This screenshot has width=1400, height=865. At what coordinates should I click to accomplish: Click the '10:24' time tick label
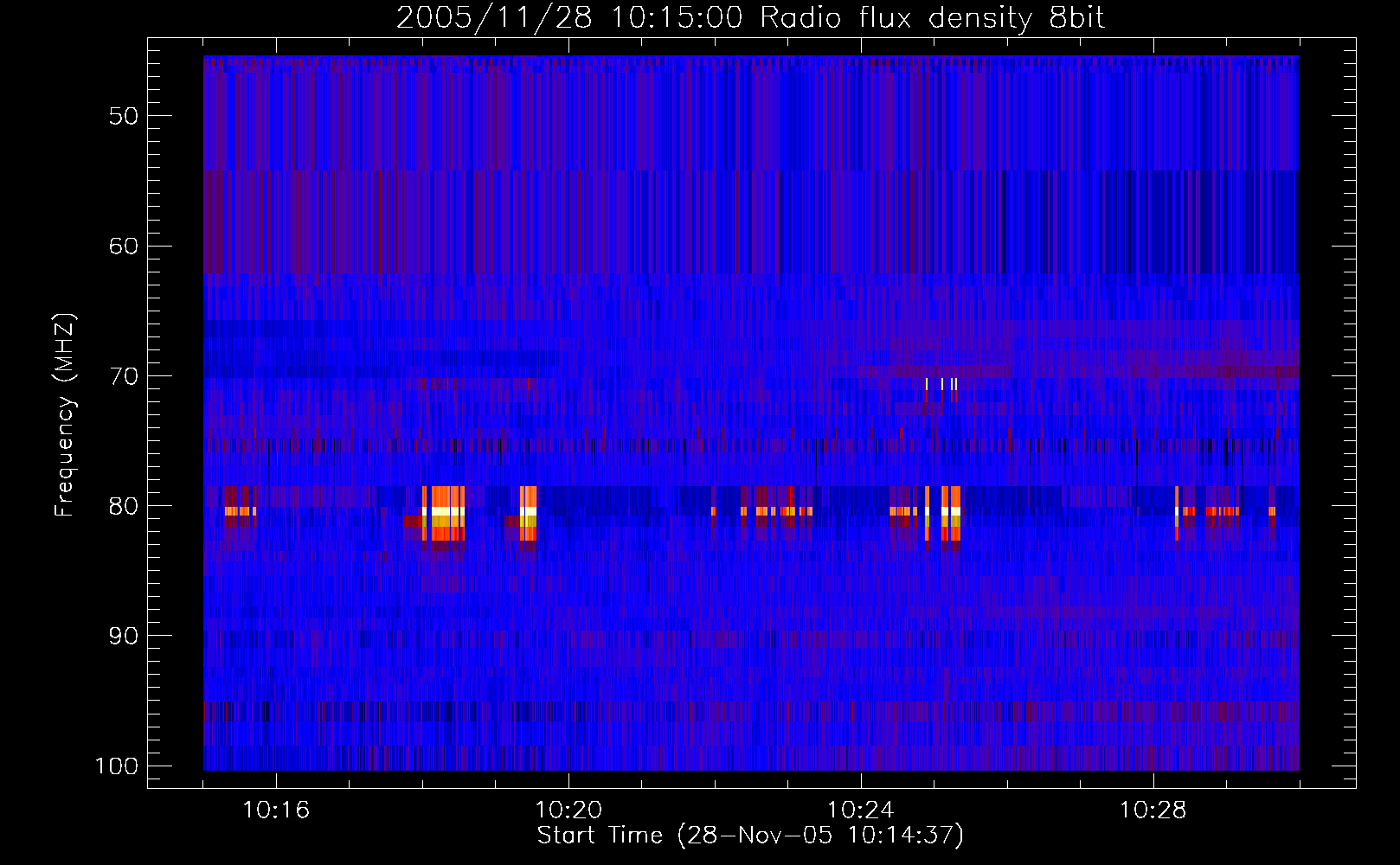tap(861, 811)
